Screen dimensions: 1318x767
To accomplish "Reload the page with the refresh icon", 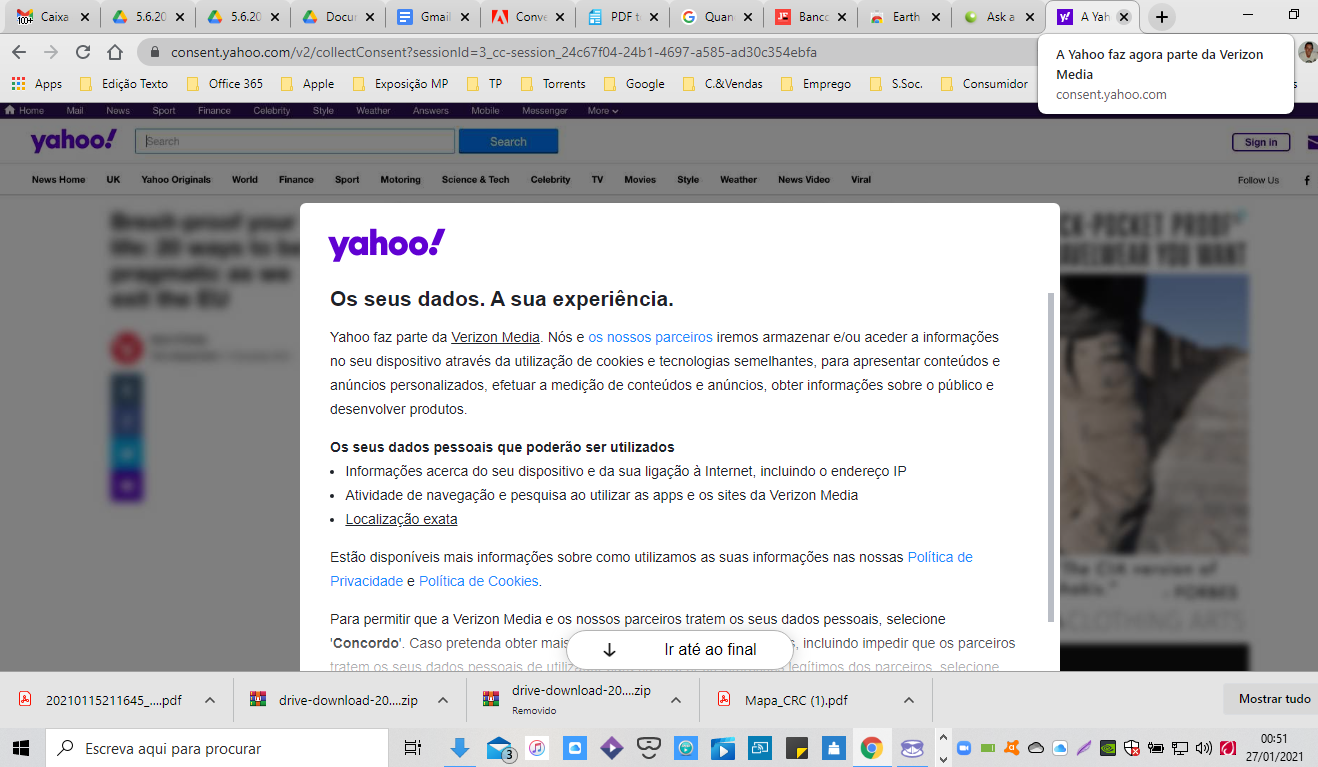I will coord(83,52).
